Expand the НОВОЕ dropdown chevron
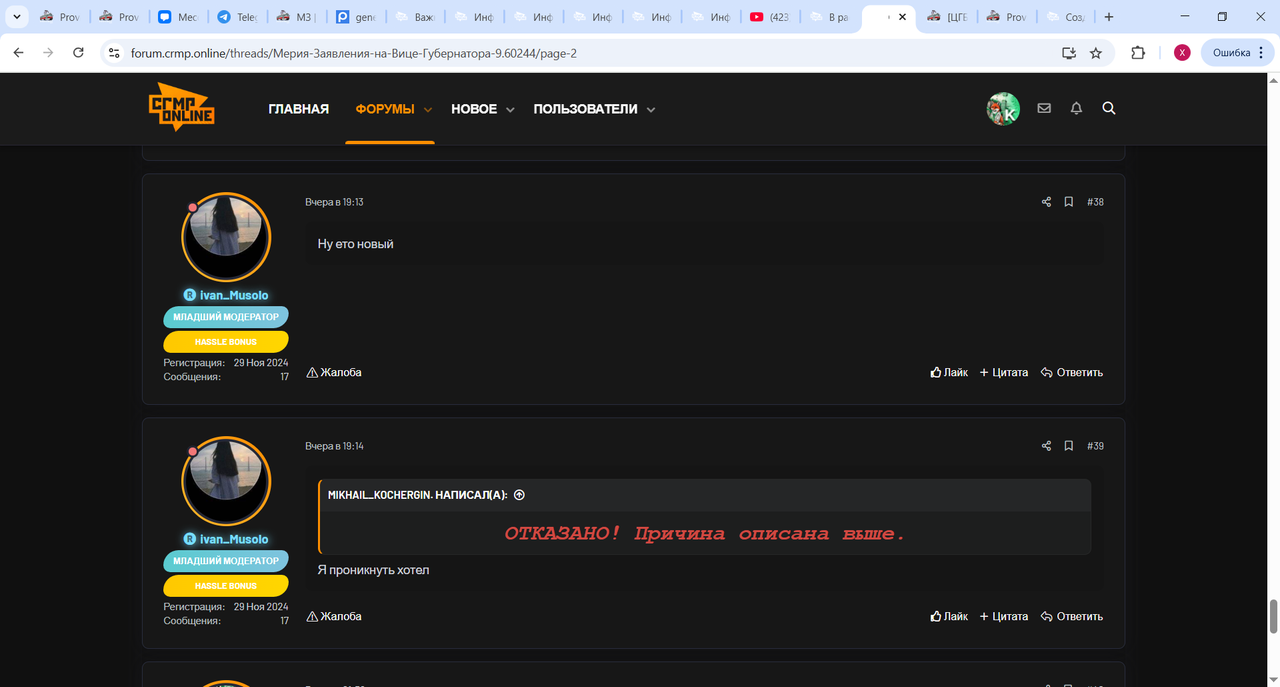 click(x=510, y=110)
